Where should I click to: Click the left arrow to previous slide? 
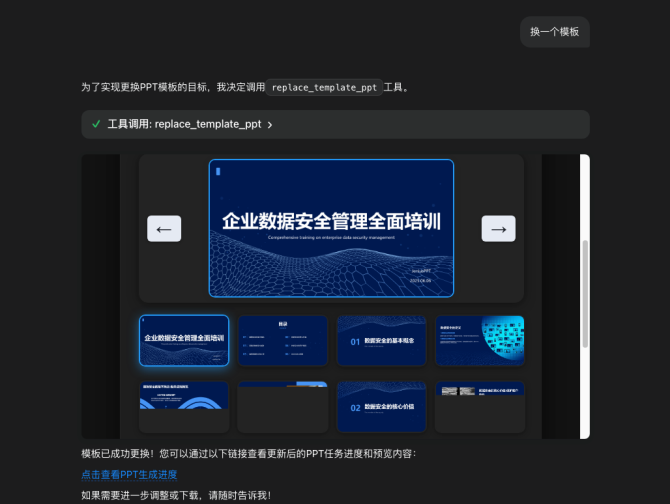[164, 229]
